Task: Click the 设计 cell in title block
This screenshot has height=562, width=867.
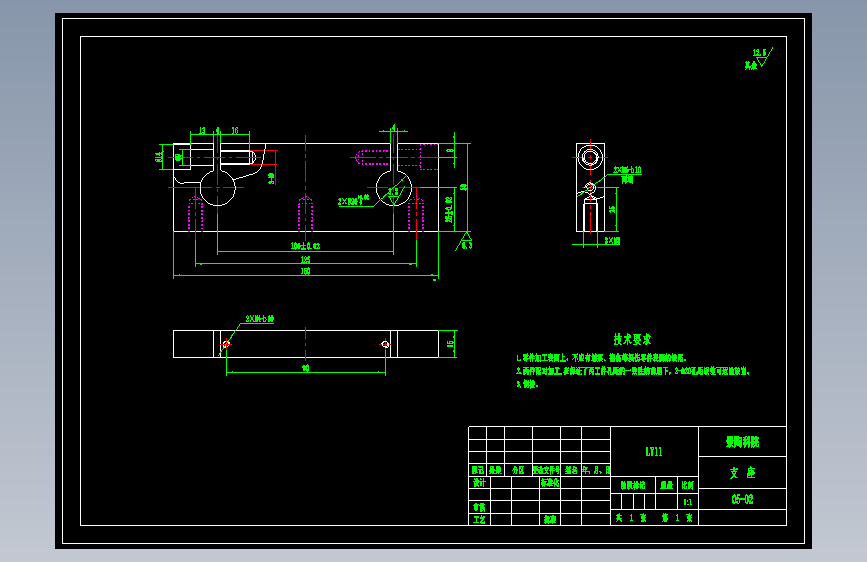Action: coord(479,482)
